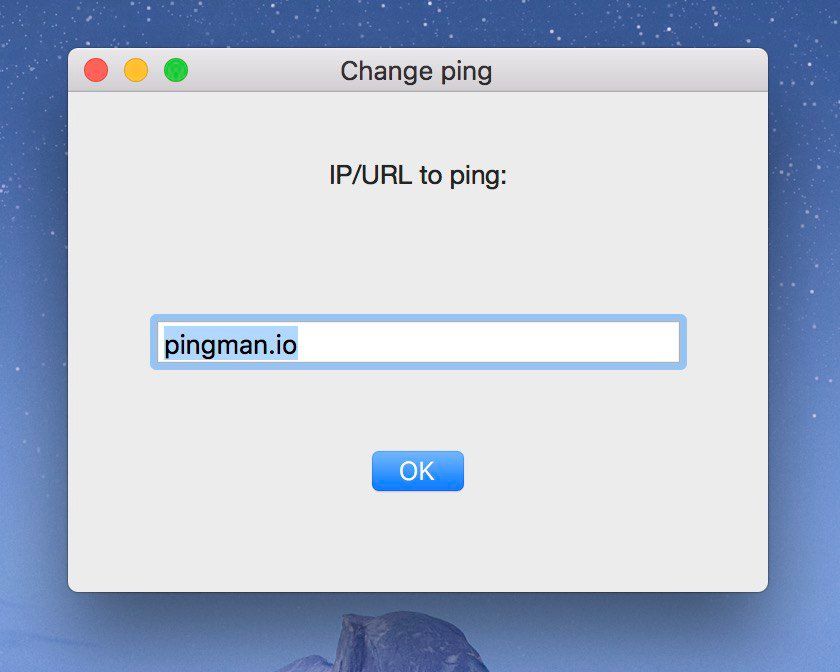Close the Change ping window

point(96,70)
